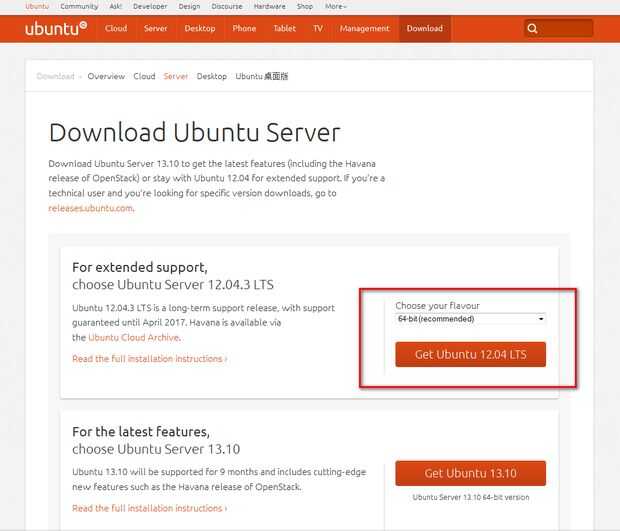Viewport: 620px width, 531px height.
Task: Expand the More dropdown in top bar
Action: point(336,6)
